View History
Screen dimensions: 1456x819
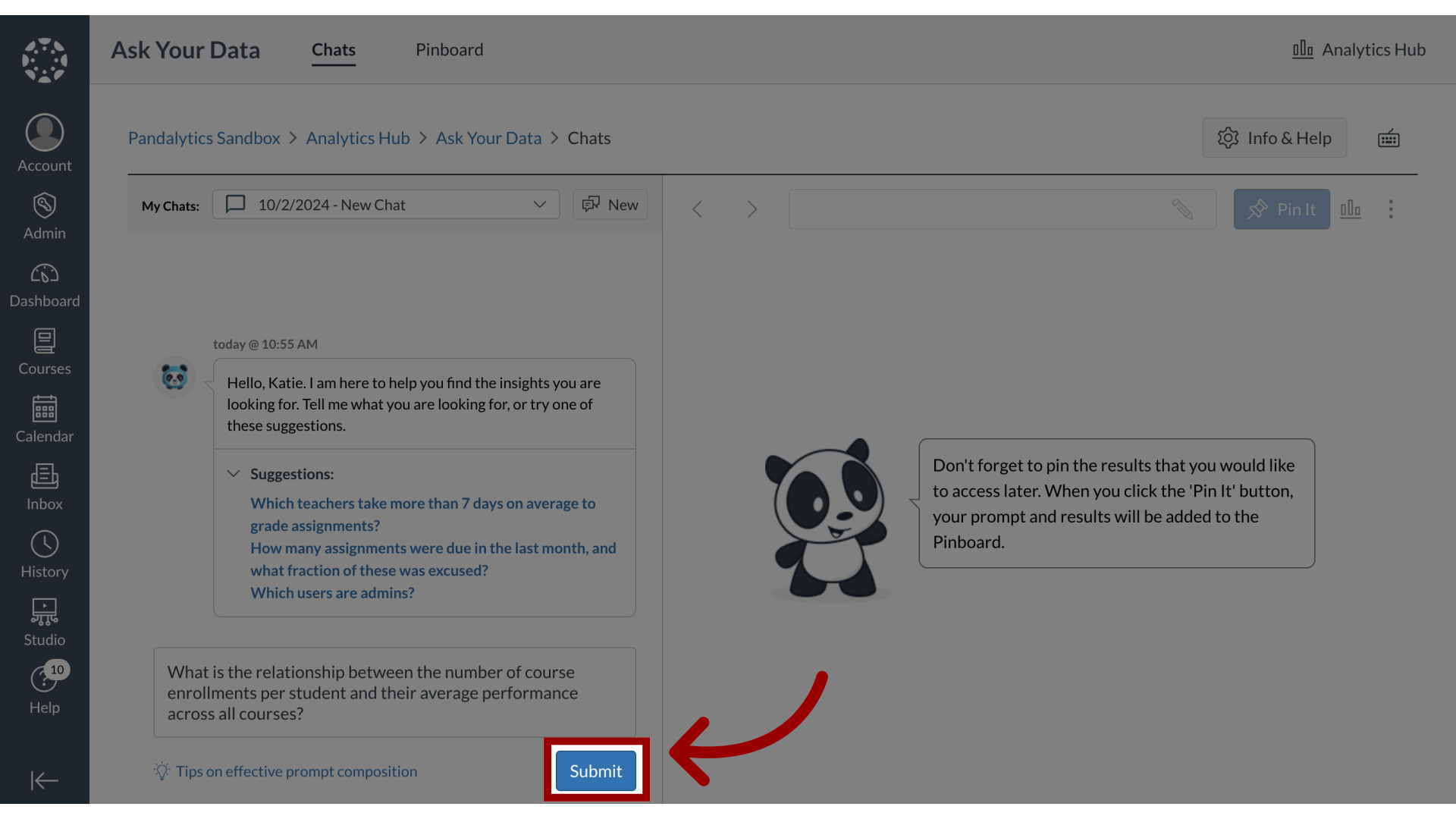(x=44, y=555)
